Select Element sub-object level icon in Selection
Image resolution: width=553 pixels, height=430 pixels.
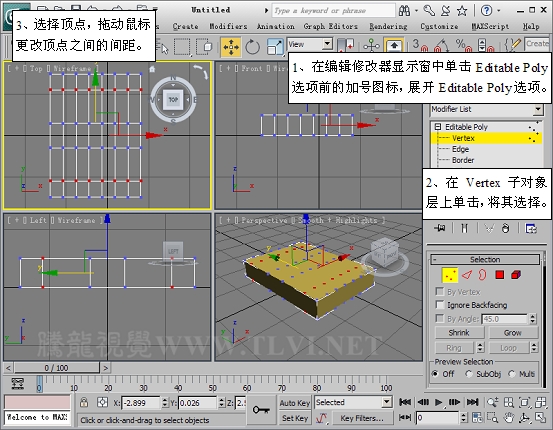(516, 275)
